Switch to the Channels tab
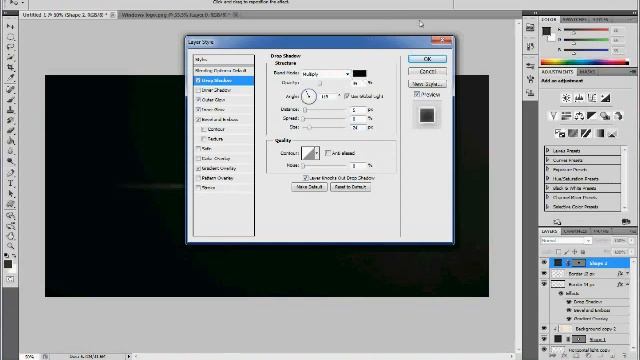640x360 pixels. 575,231
